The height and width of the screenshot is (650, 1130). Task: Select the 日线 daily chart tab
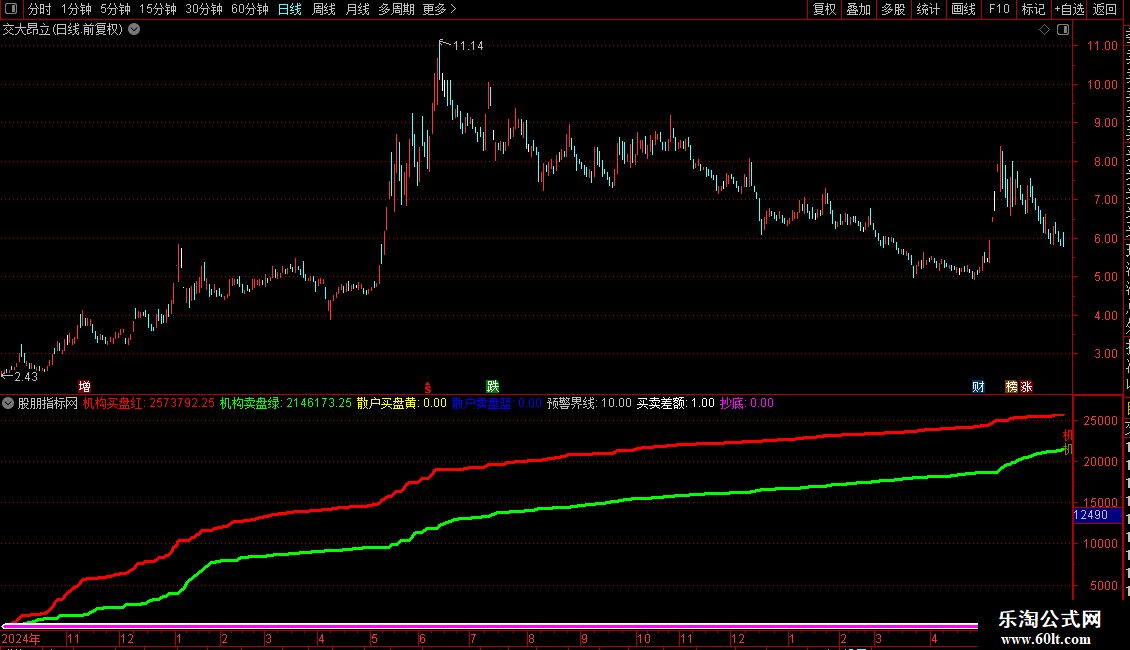tap(290, 9)
